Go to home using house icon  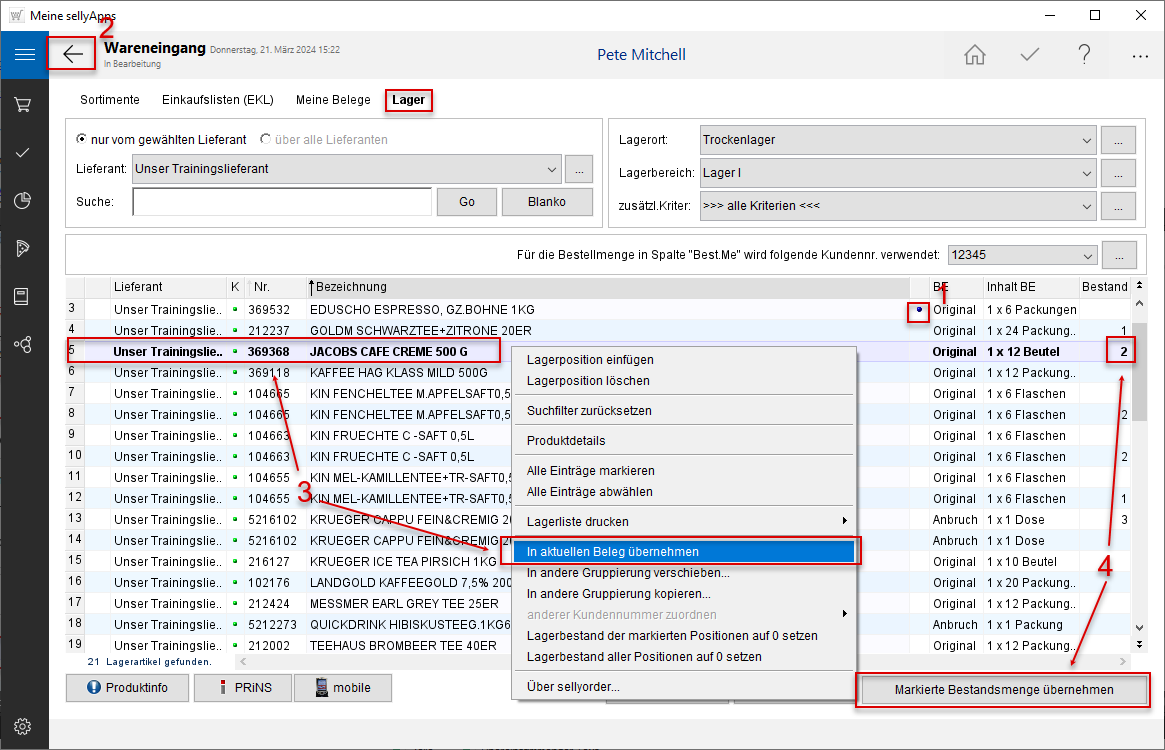point(975,55)
